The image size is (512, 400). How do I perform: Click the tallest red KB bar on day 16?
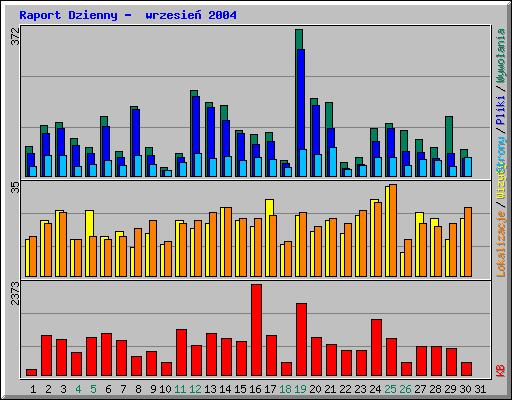click(256, 330)
